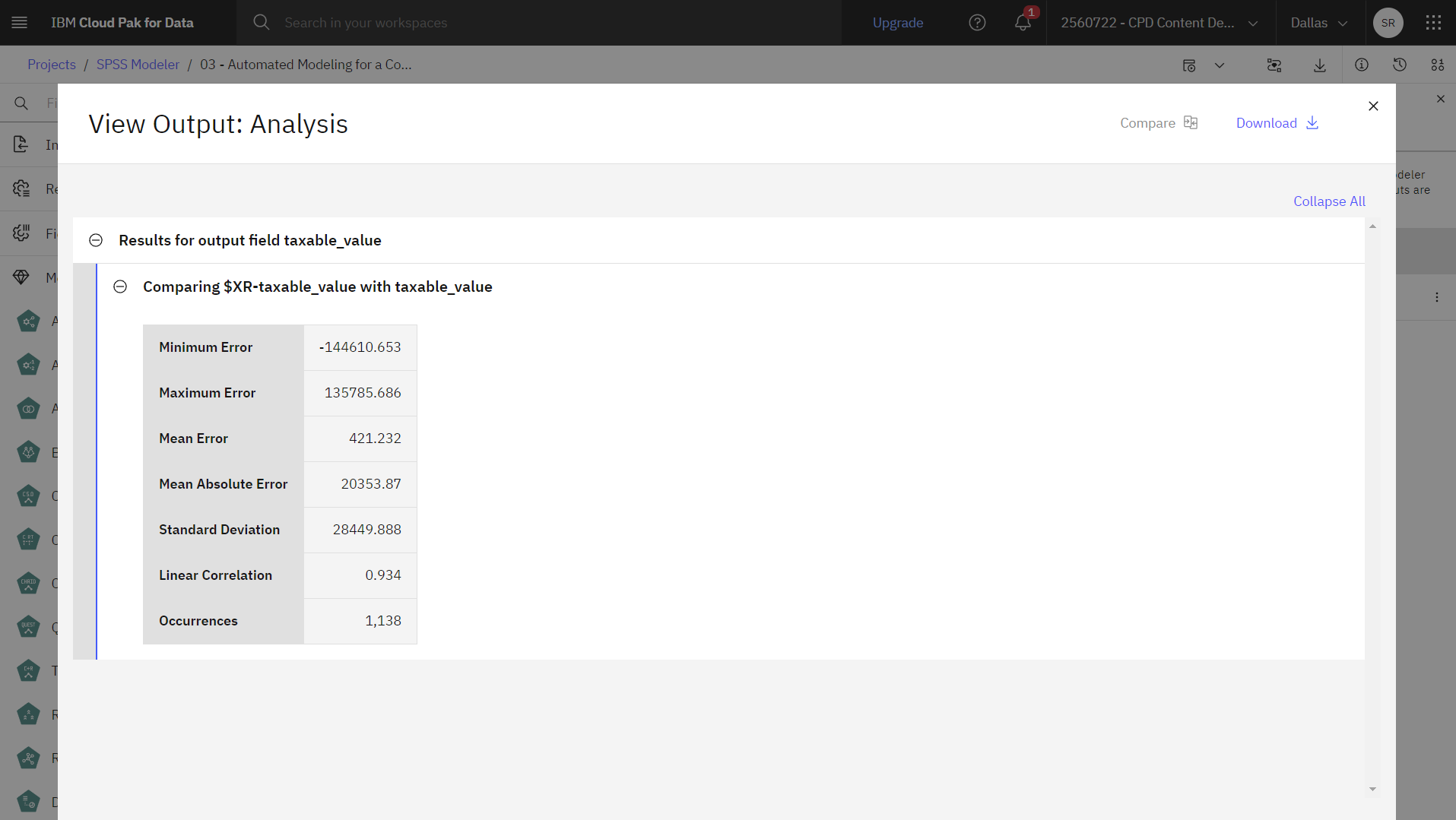Click the Linear Correlation row label
The width and height of the screenshot is (1456, 820).
pyautogui.click(x=215, y=575)
